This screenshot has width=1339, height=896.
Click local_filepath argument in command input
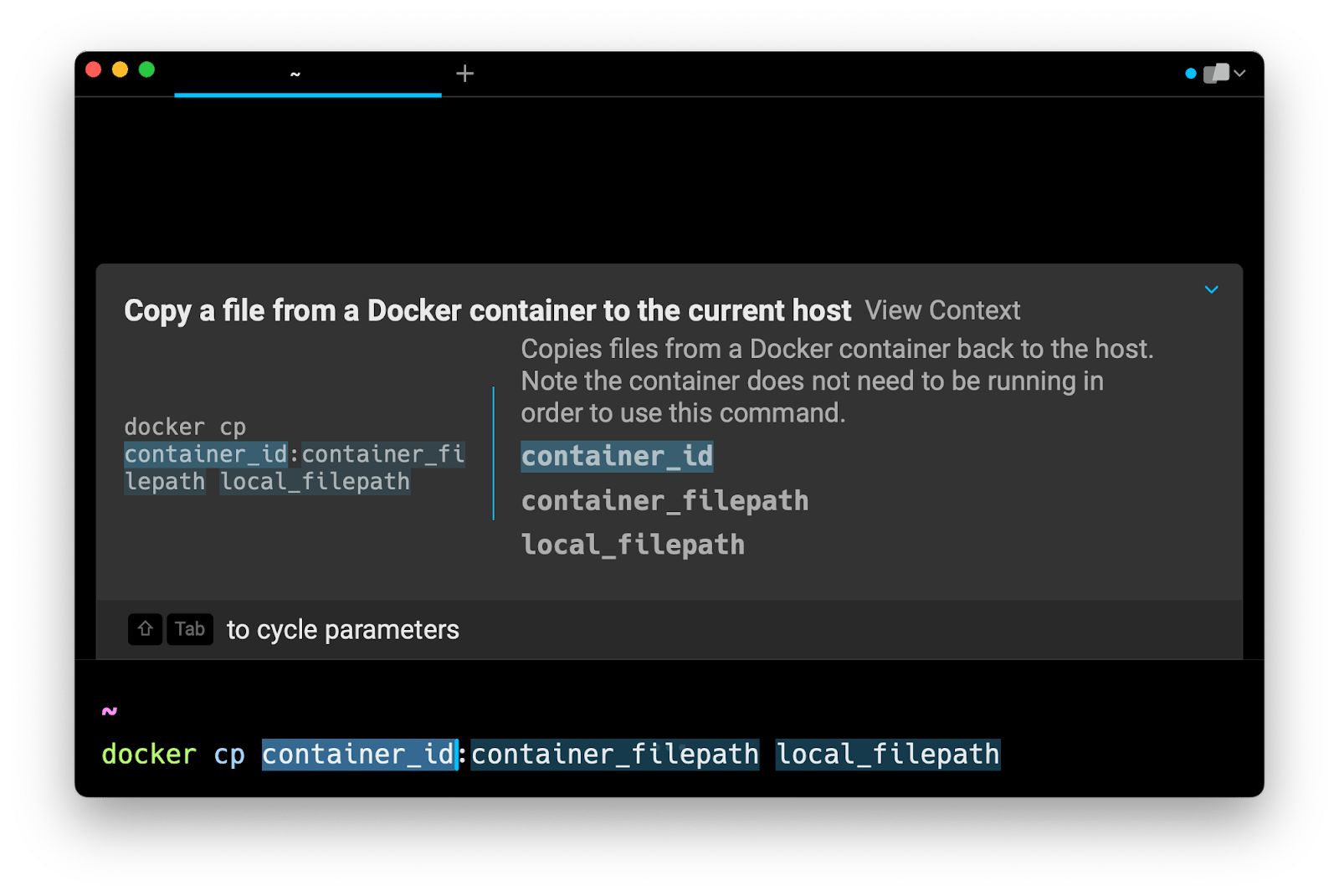(887, 755)
